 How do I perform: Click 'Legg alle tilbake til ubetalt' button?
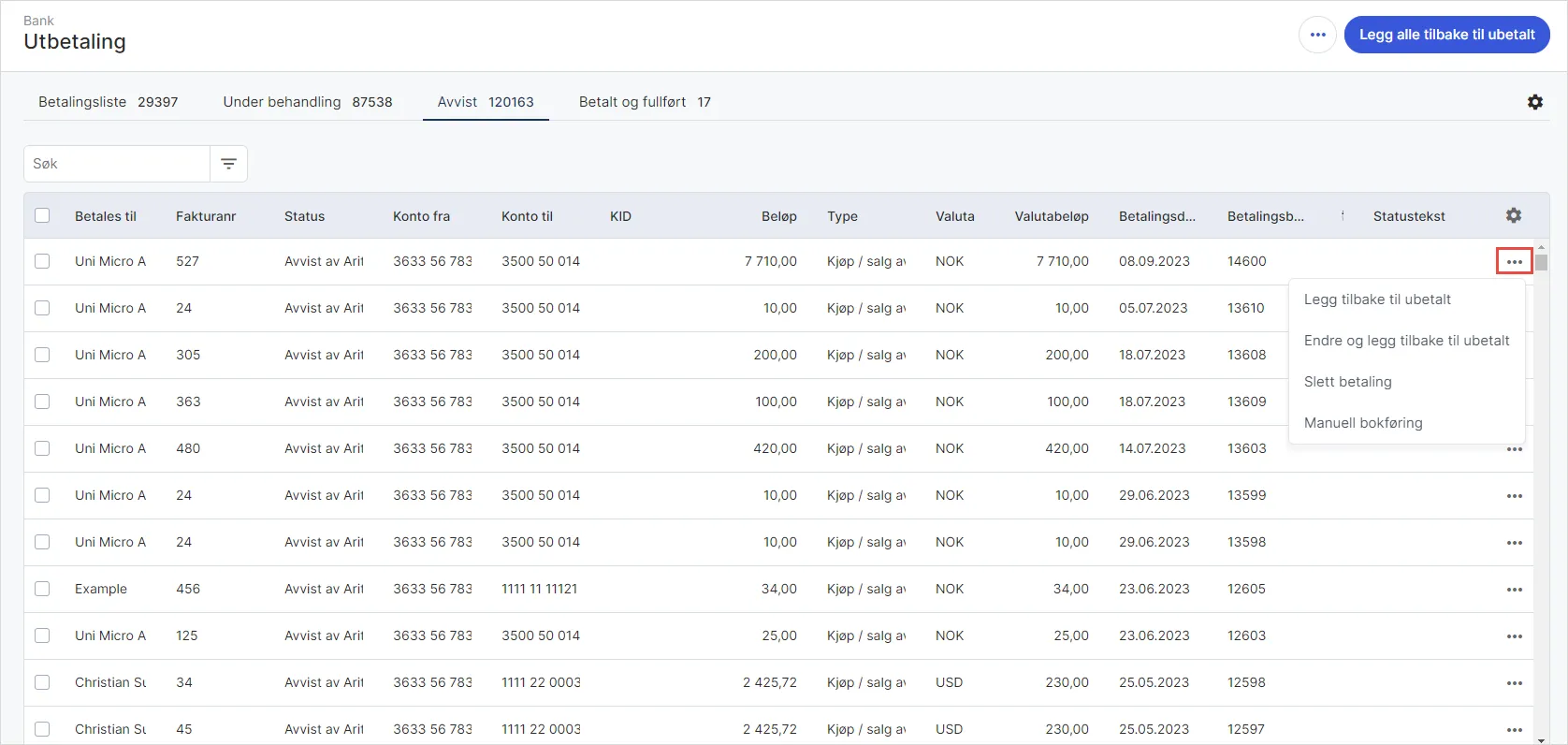1446,35
